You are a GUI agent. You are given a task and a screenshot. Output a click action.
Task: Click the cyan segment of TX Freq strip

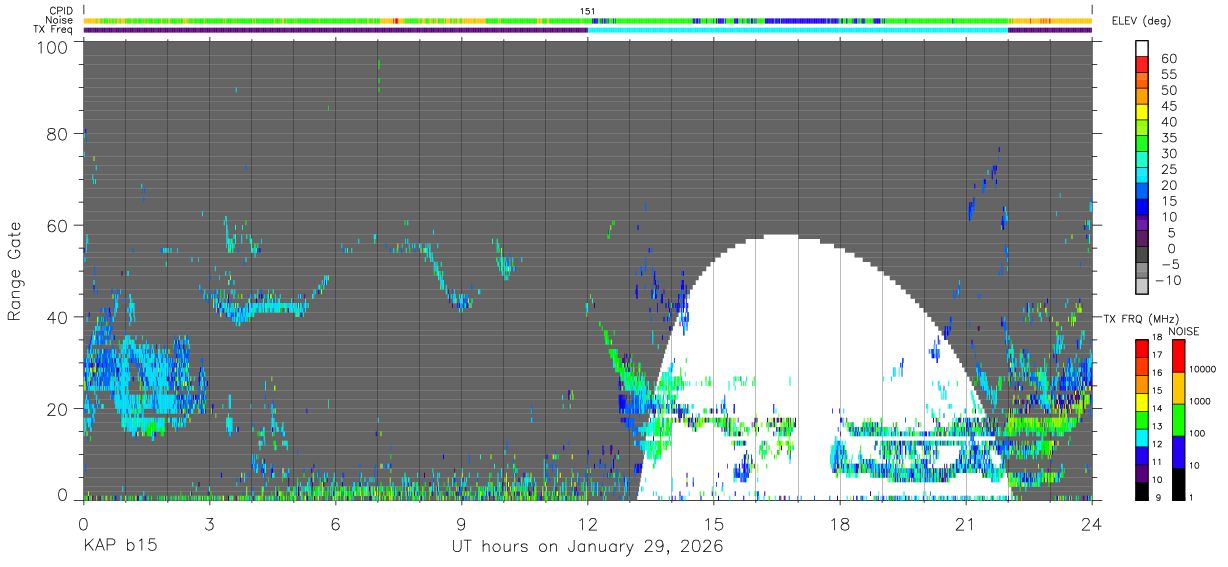coord(797,30)
